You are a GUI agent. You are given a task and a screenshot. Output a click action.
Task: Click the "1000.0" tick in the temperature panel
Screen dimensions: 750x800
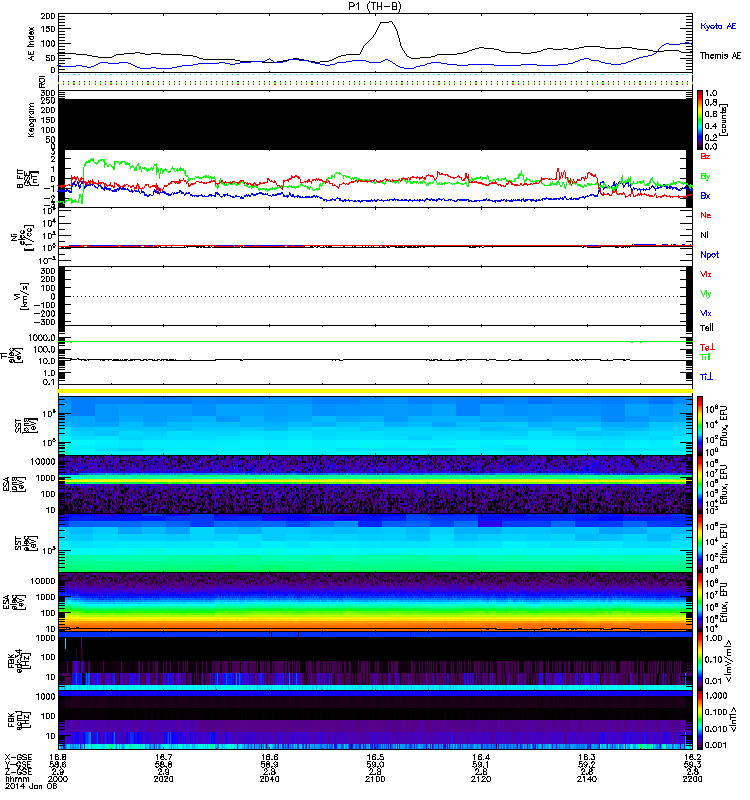click(x=42, y=338)
